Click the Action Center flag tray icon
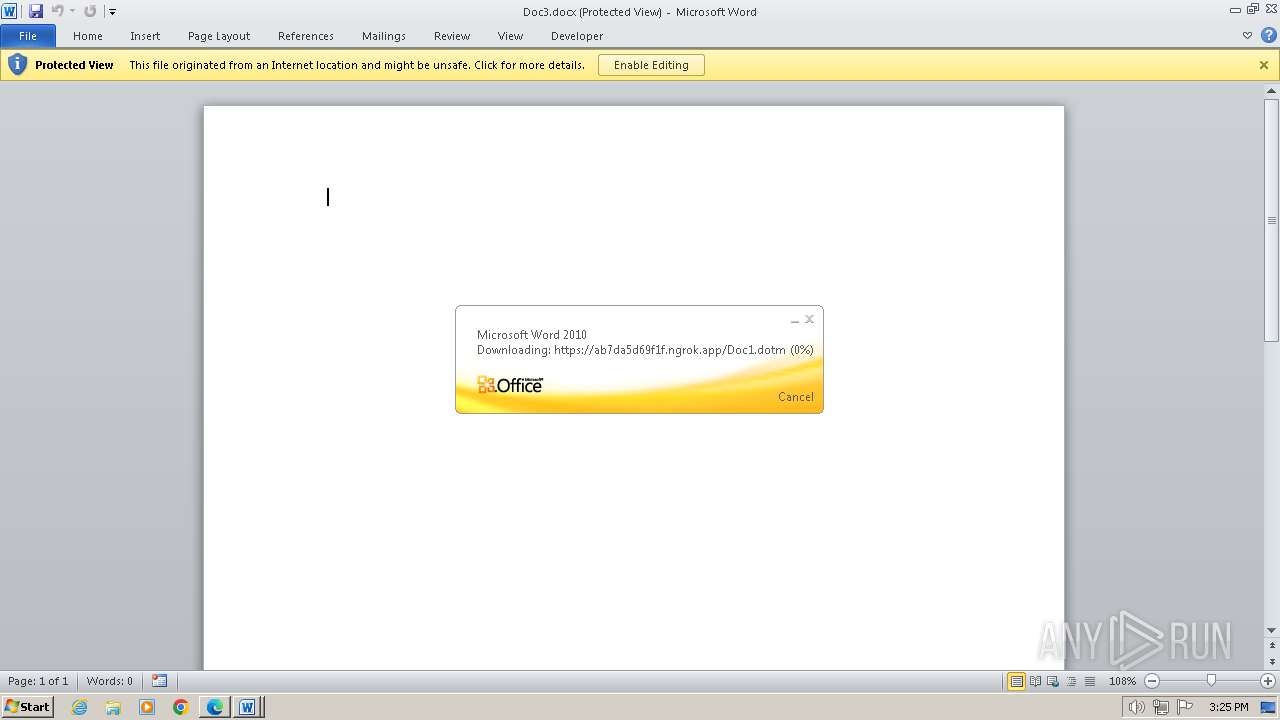 point(1185,707)
